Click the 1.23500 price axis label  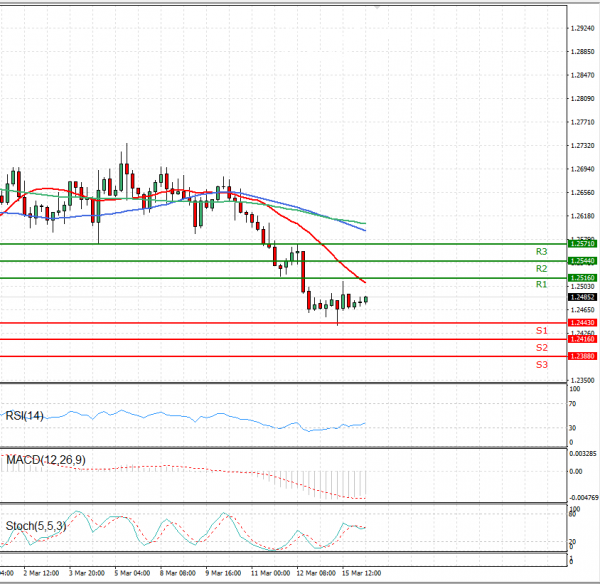click(582, 380)
